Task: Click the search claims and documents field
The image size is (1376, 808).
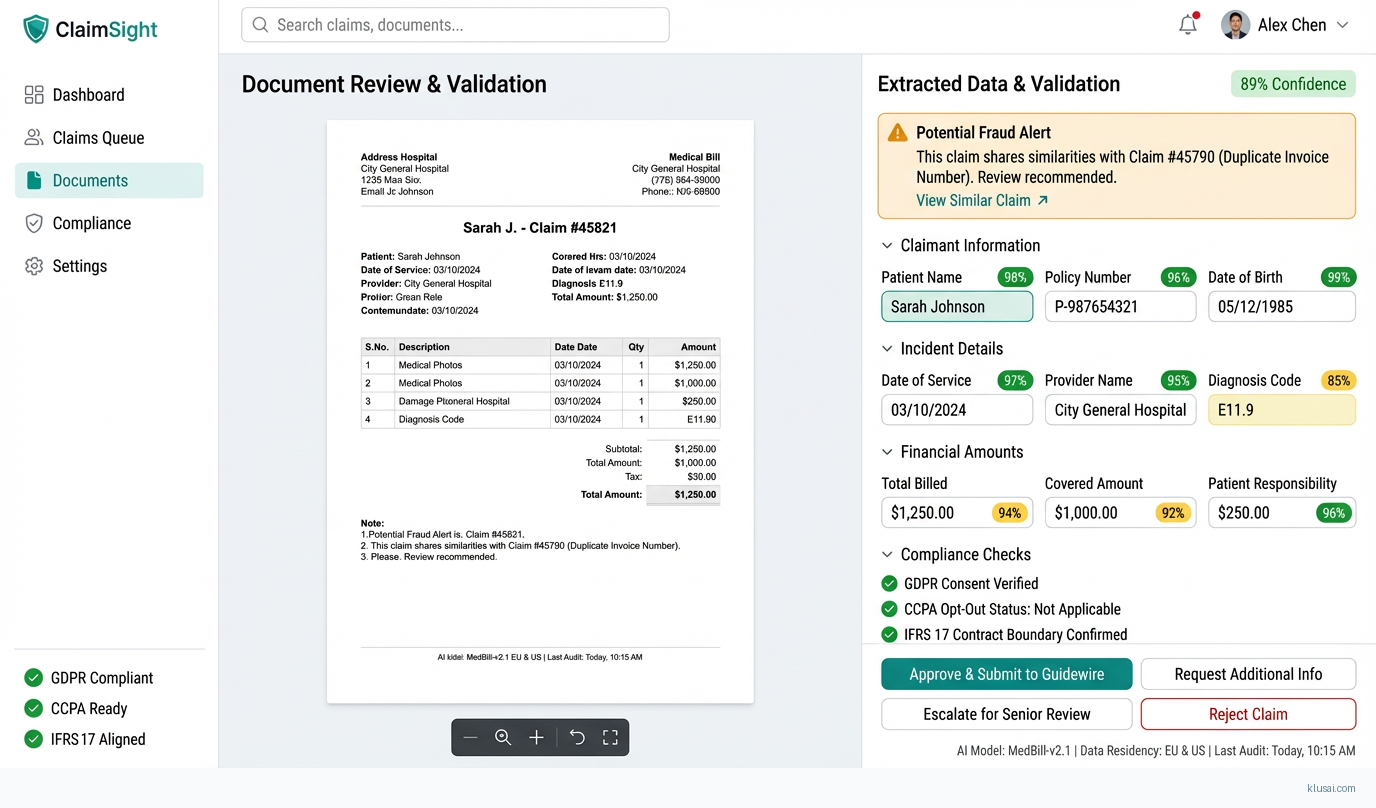Action: (x=455, y=25)
